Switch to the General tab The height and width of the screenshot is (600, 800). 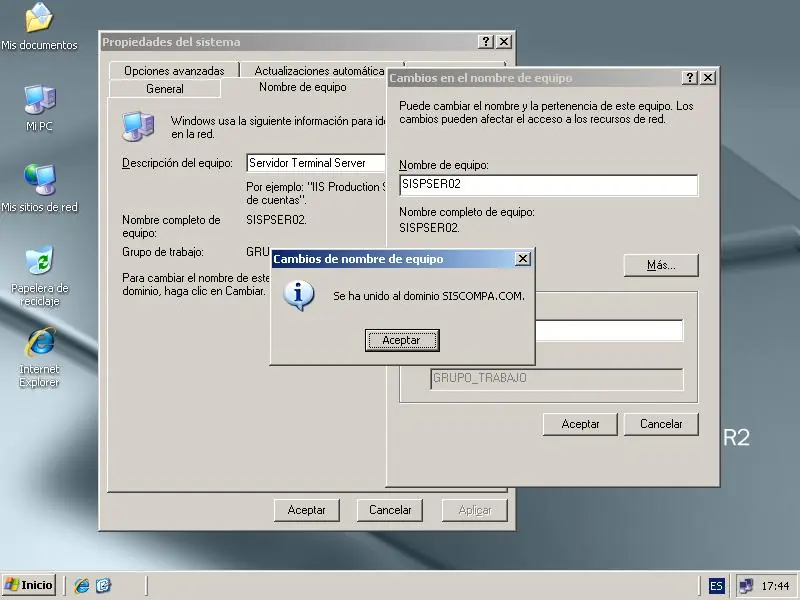coord(165,89)
